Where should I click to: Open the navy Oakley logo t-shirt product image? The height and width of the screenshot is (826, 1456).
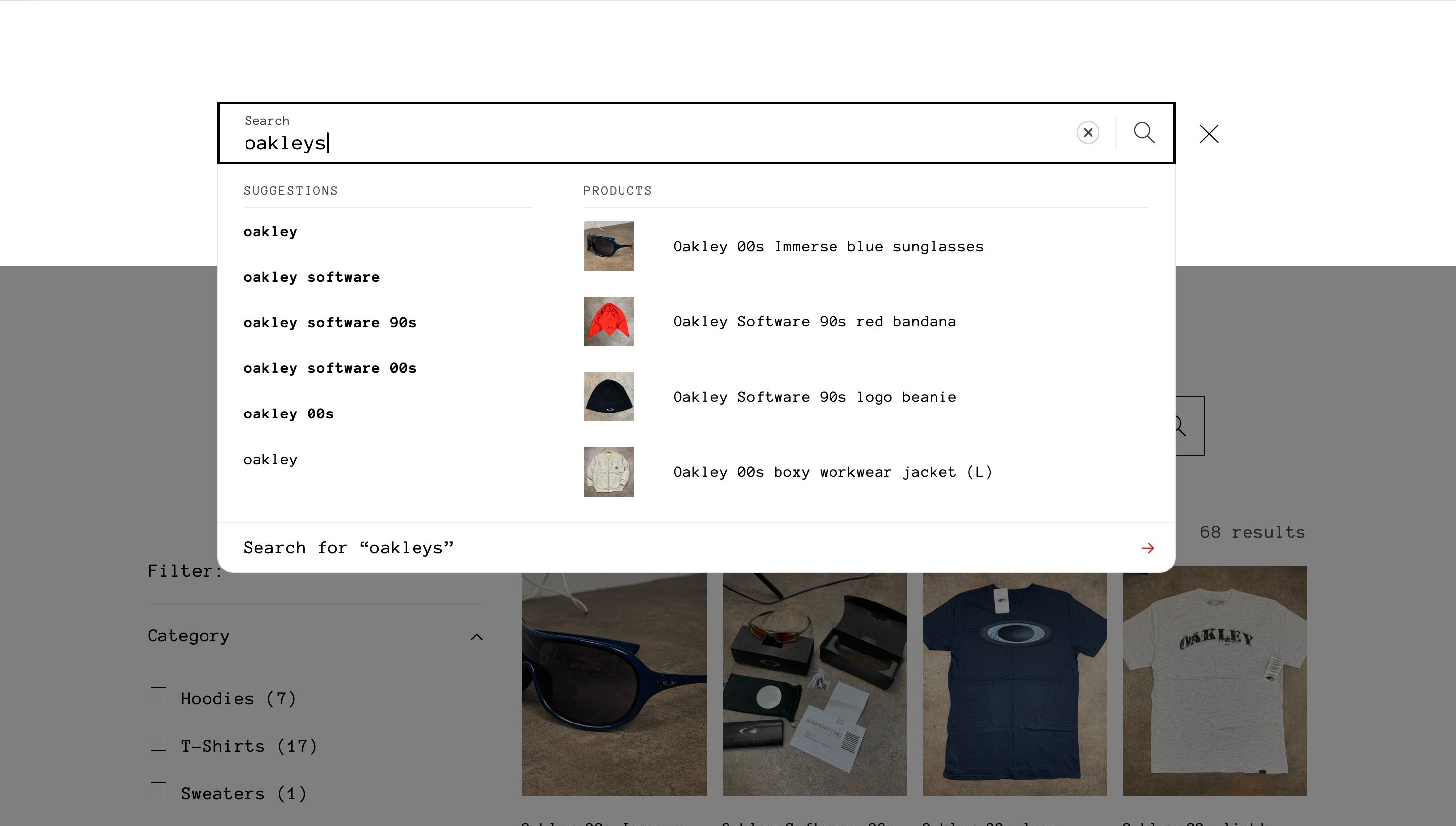pos(1014,684)
